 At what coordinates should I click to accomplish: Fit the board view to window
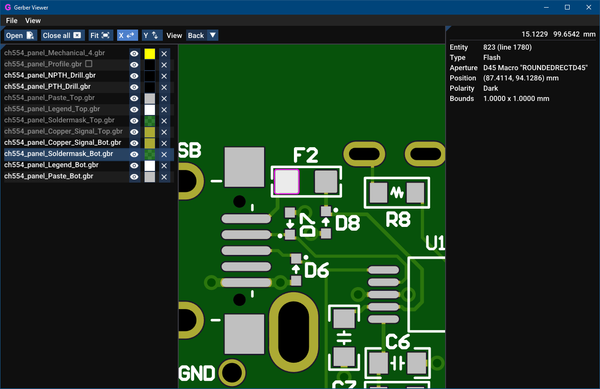tap(100, 36)
